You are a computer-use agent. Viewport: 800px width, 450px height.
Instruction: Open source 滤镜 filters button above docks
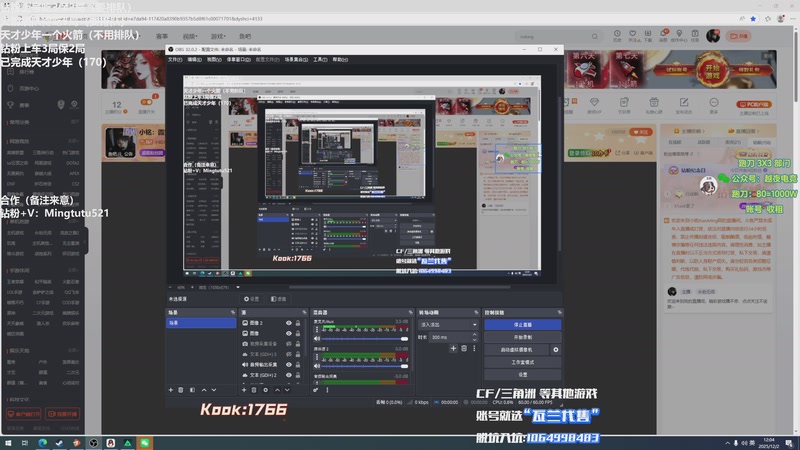tap(279, 299)
